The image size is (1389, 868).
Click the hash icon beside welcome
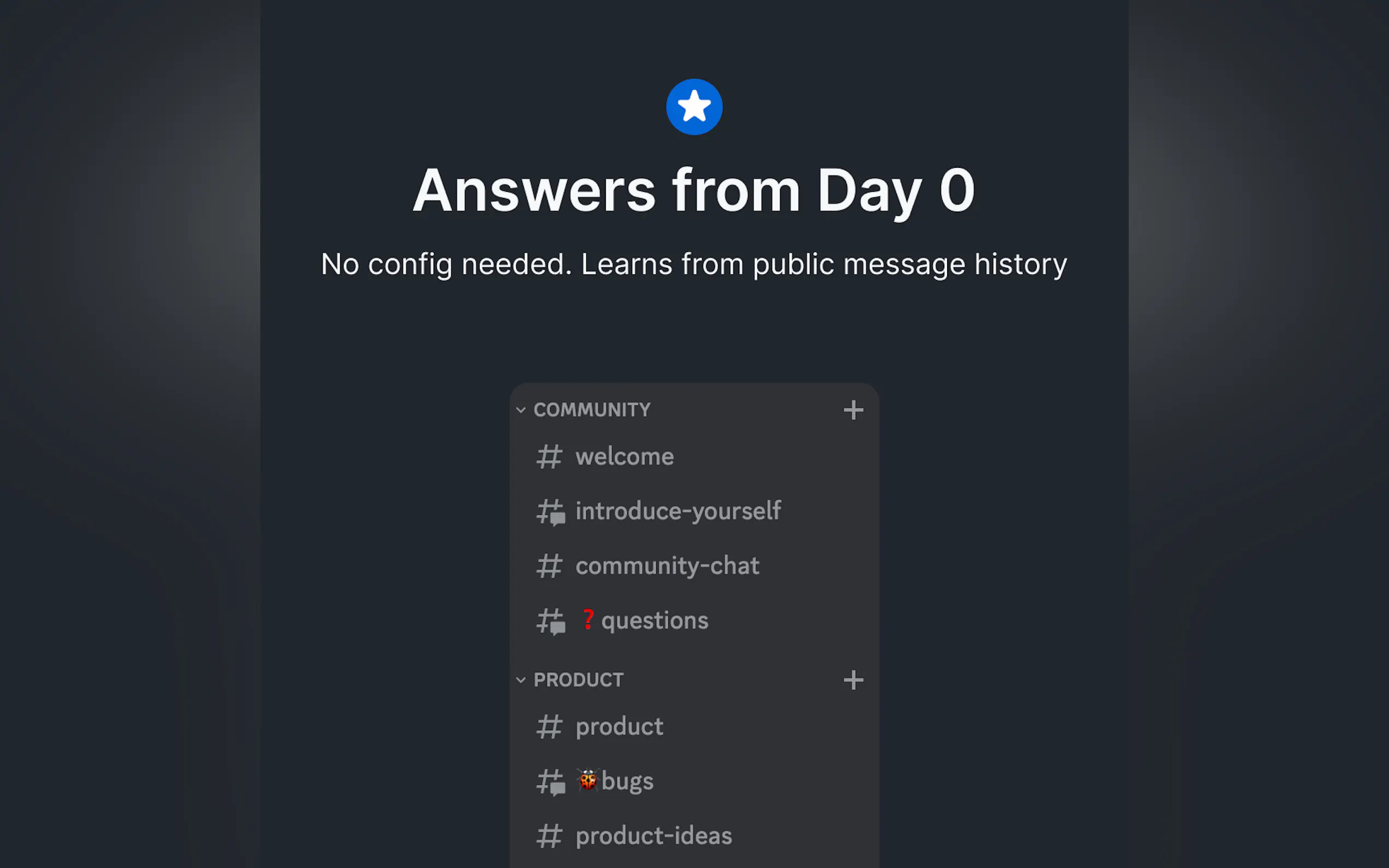pyautogui.click(x=549, y=457)
